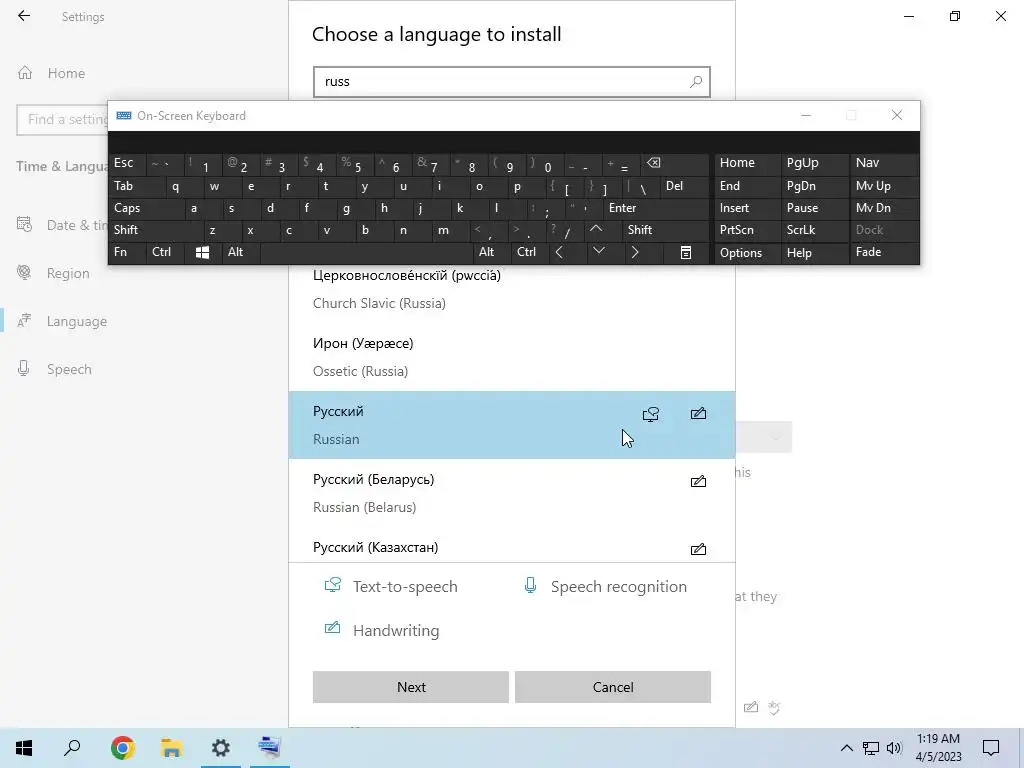Click On-Screen Keyboard taskbar icon

(270, 748)
